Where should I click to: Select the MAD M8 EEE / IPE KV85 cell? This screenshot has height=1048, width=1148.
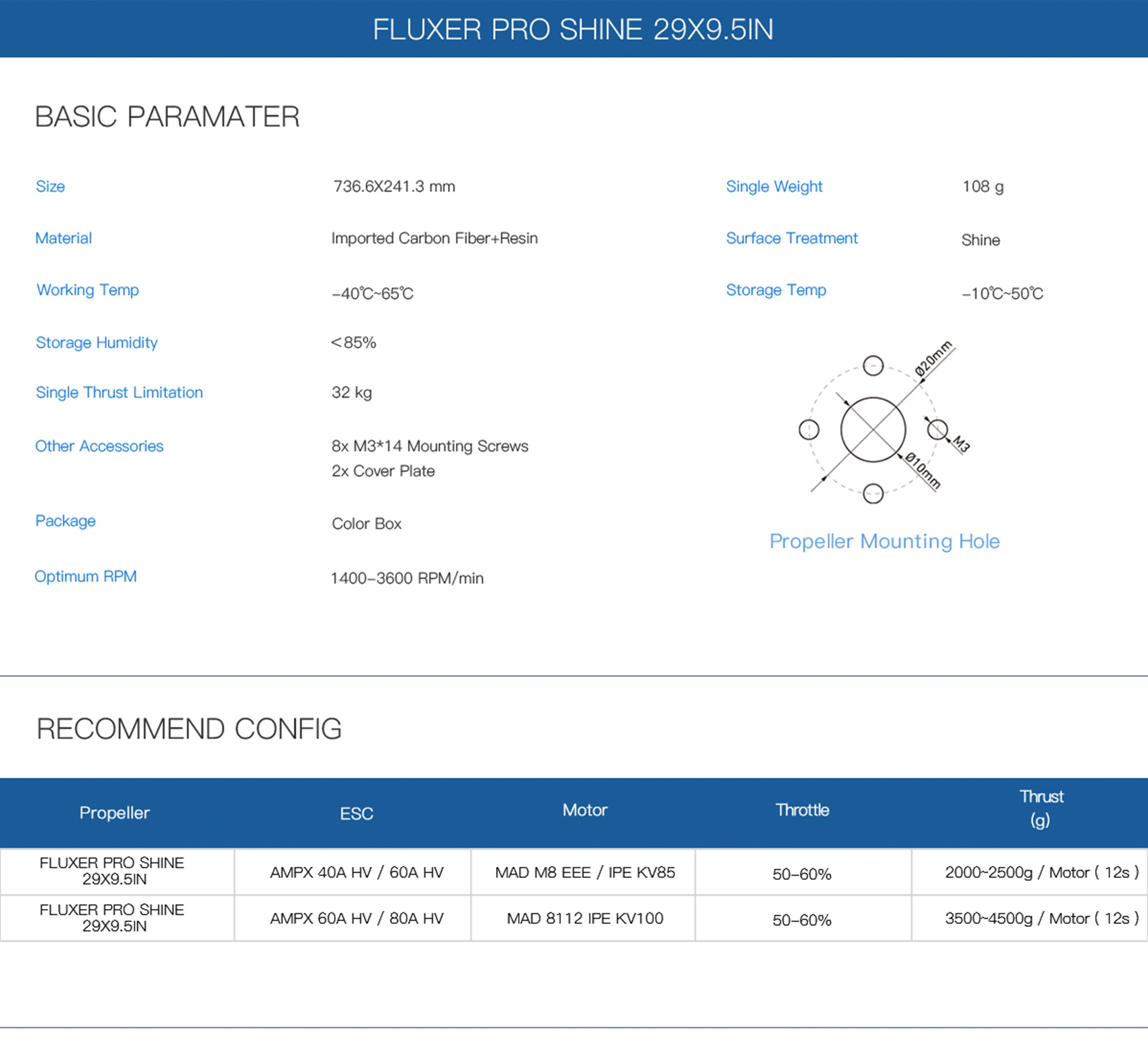(585, 872)
